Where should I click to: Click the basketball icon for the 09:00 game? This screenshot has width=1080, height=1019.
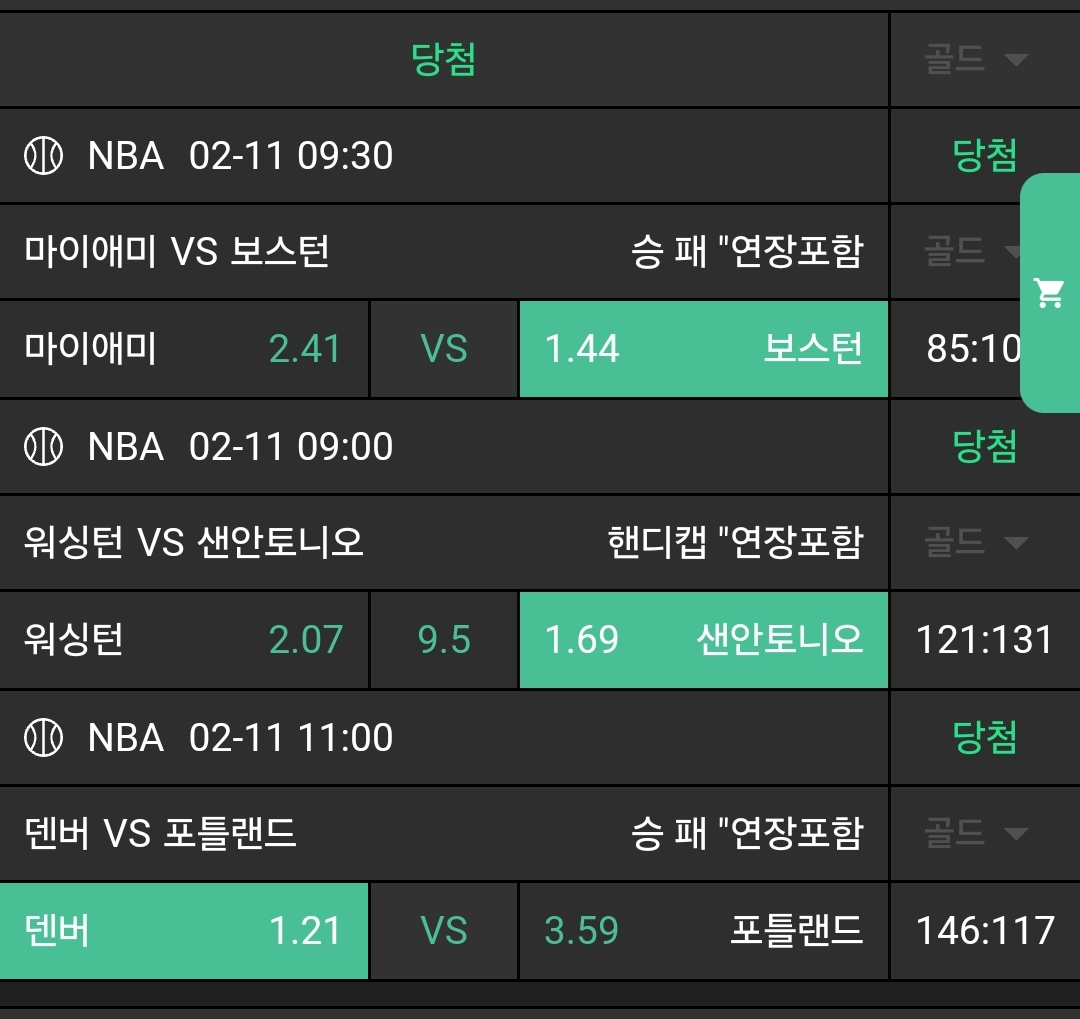(x=43, y=446)
